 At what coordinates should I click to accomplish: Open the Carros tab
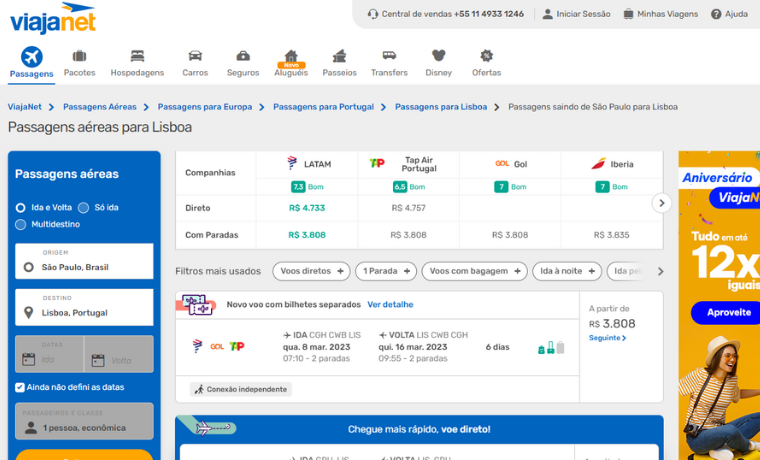(x=195, y=63)
